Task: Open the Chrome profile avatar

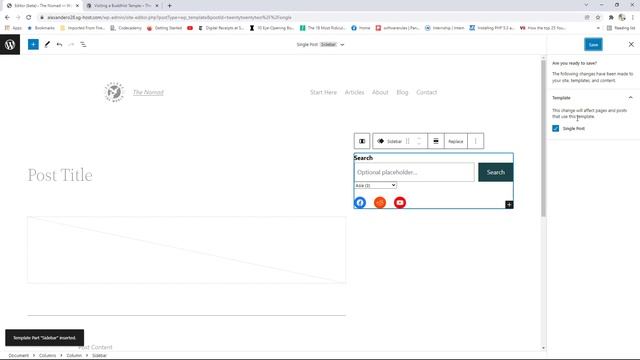Action: 622,18
